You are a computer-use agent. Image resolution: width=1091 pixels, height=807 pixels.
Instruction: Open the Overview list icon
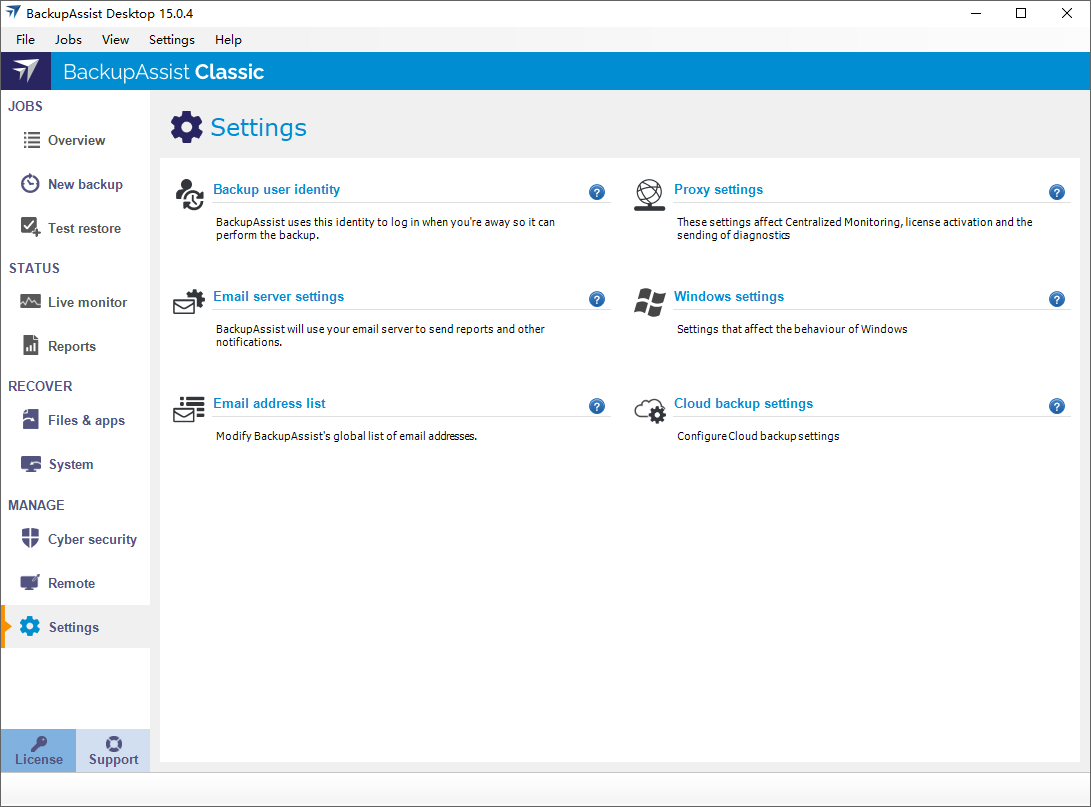click(x=31, y=140)
